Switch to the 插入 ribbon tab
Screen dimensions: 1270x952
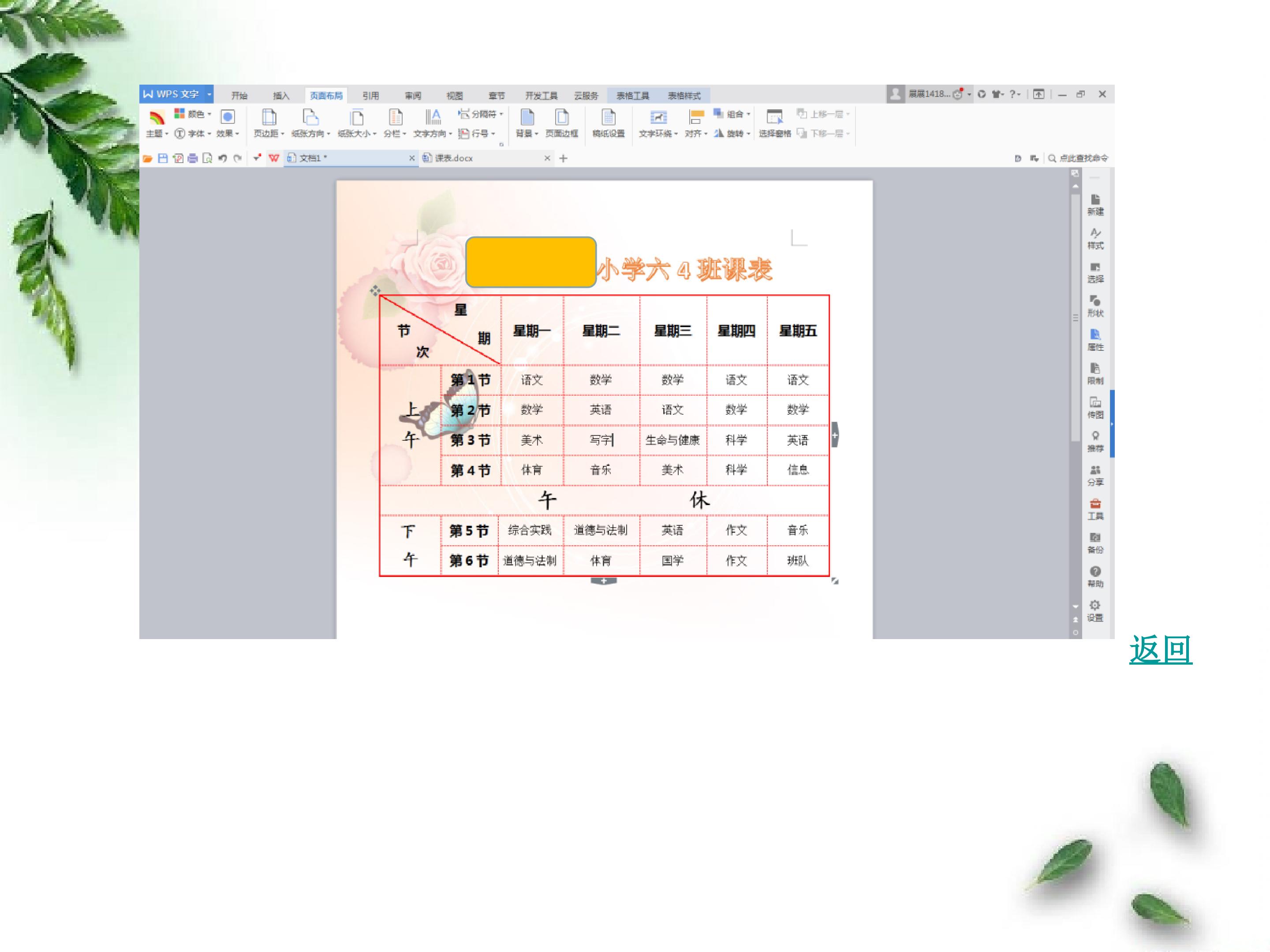tap(281, 96)
